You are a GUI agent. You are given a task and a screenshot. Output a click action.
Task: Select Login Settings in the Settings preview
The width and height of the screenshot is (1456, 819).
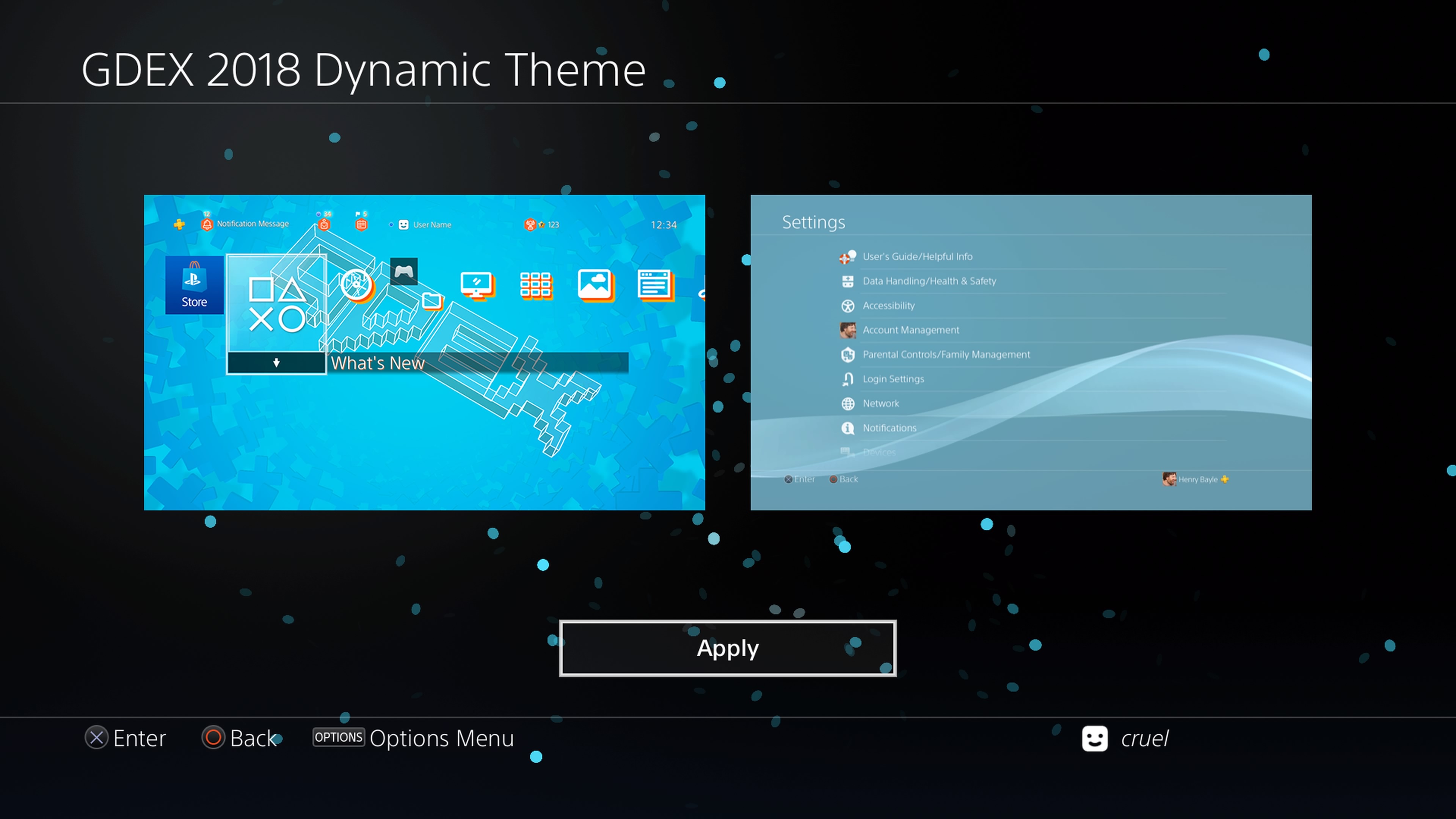pyautogui.click(x=893, y=379)
